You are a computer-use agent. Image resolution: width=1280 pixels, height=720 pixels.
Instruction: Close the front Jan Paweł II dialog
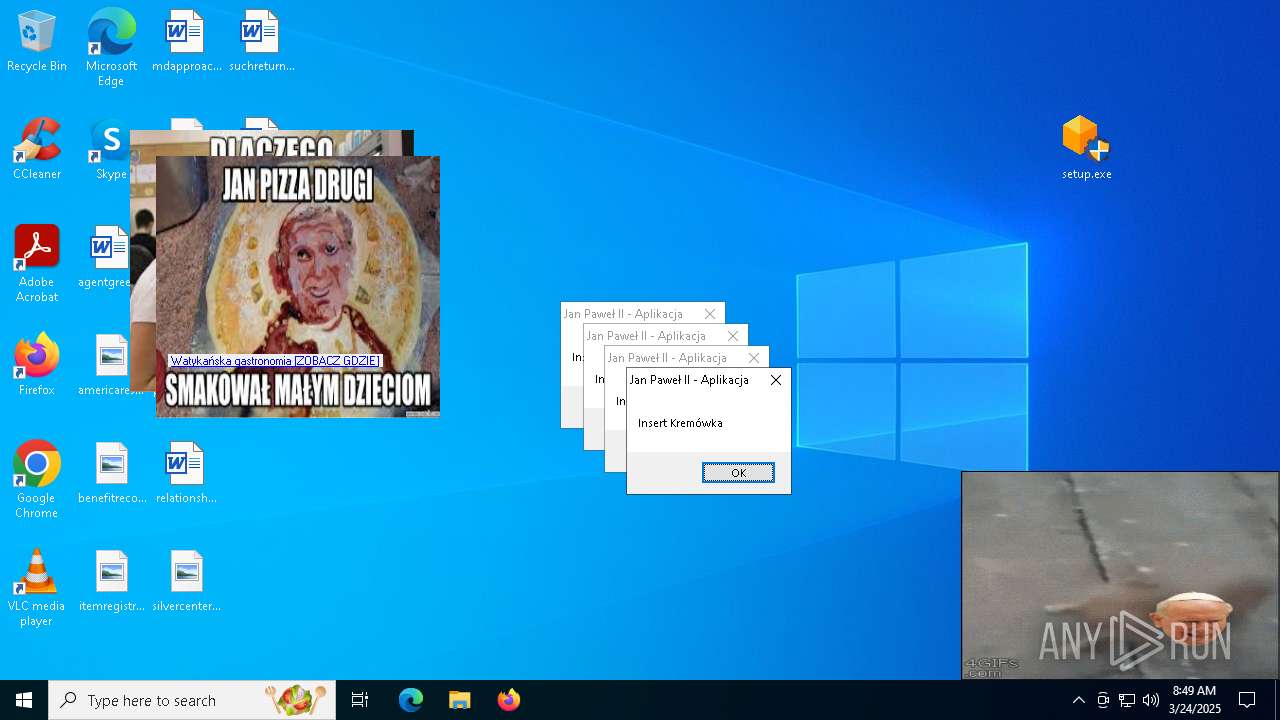(776, 380)
